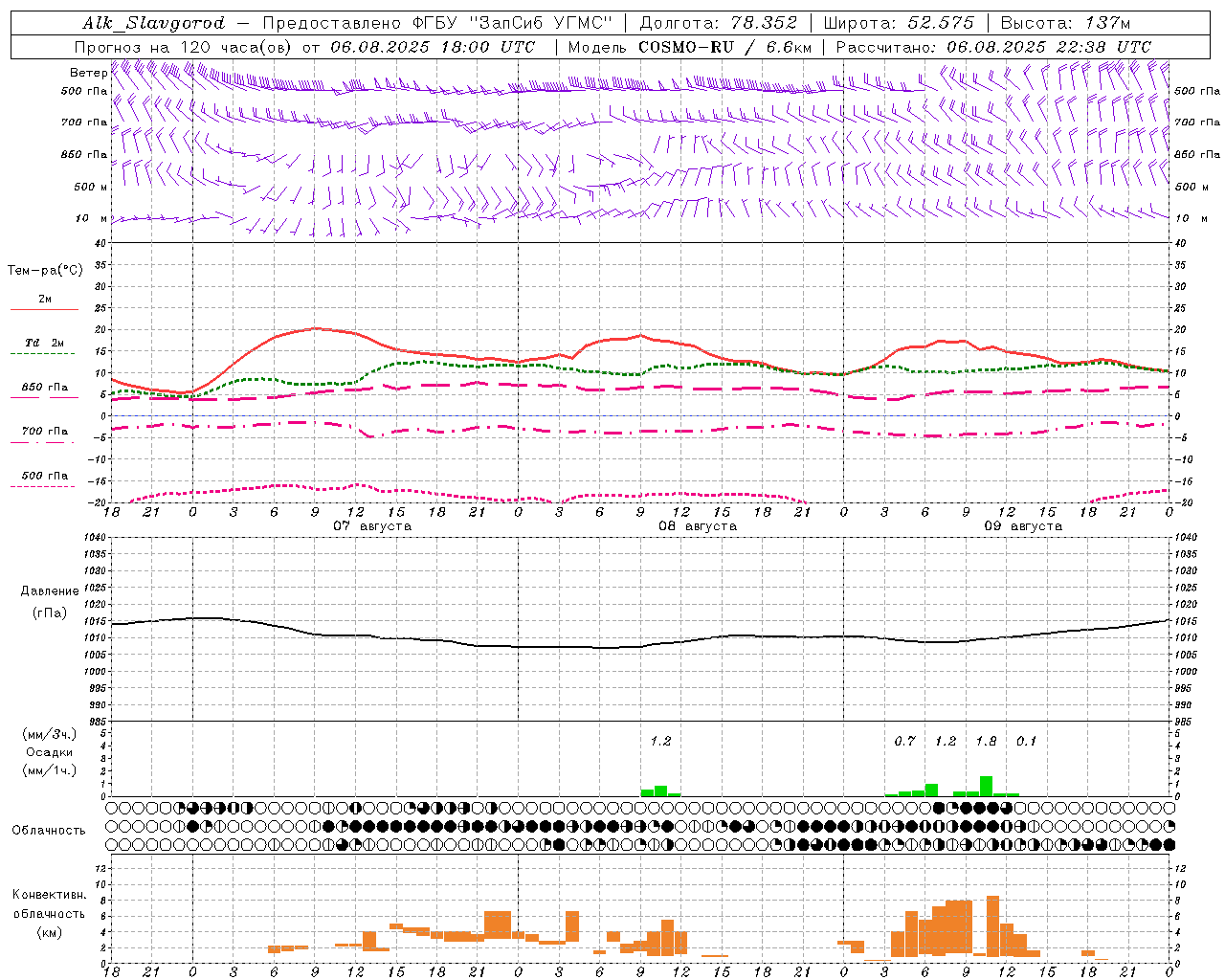1225x980 pixels.
Task: Click the 0.7 precipitation total value
Action: 904,742
